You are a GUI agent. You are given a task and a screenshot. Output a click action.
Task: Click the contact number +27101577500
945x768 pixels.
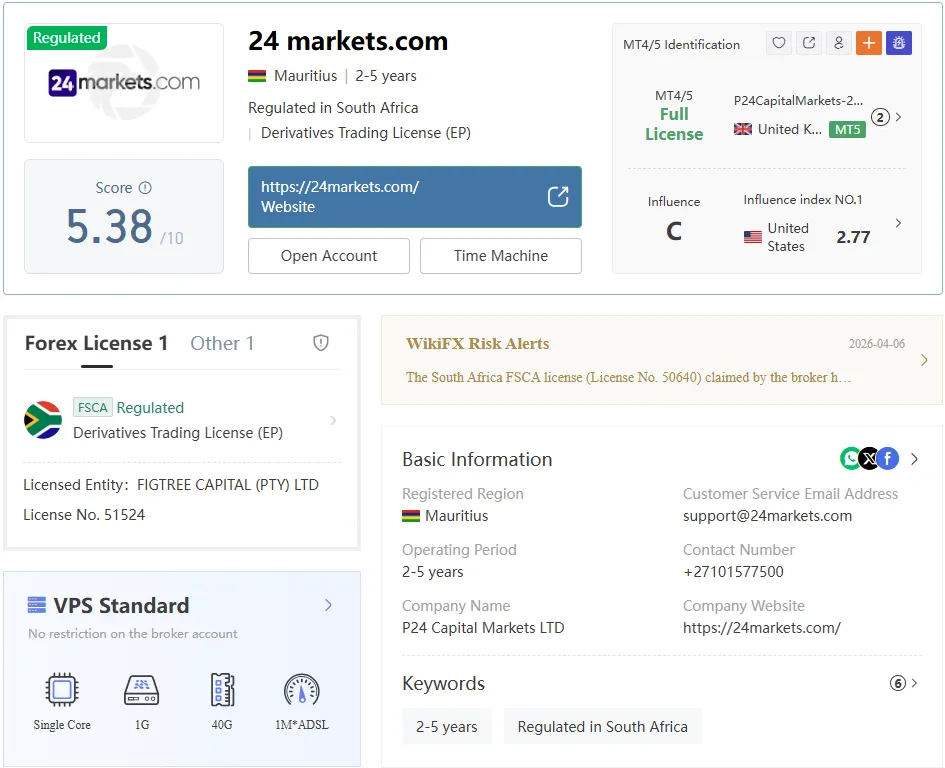(733, 571)
